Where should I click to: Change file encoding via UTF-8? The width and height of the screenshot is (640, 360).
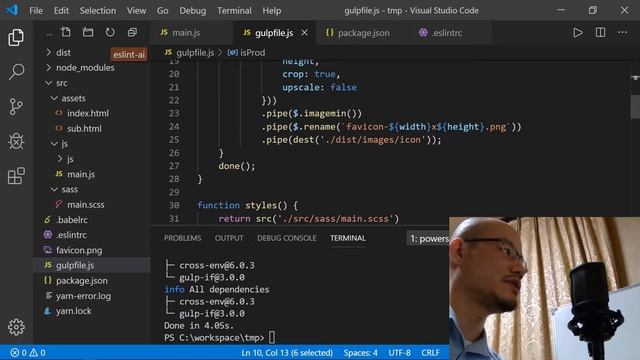click(400, 353)
